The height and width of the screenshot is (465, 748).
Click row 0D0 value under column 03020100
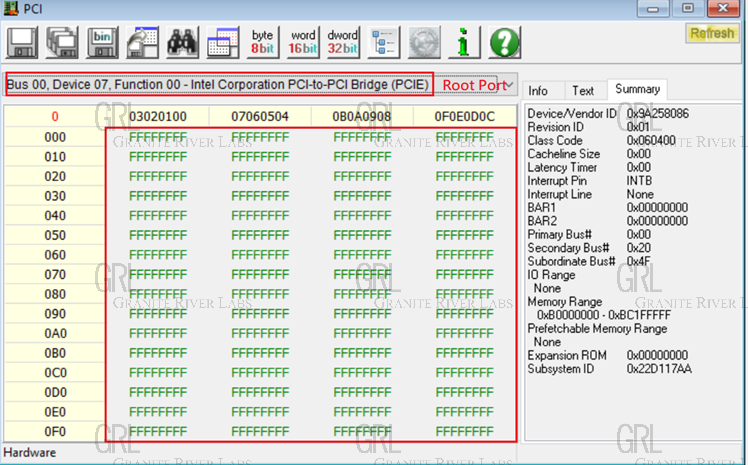157,392
